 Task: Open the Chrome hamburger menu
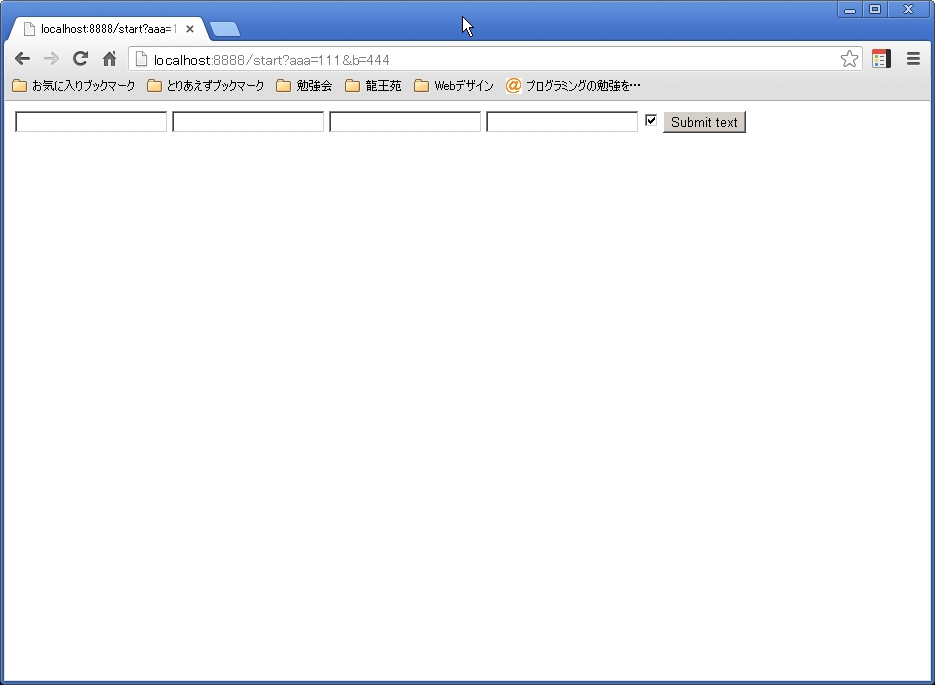[x=913, y=58]
